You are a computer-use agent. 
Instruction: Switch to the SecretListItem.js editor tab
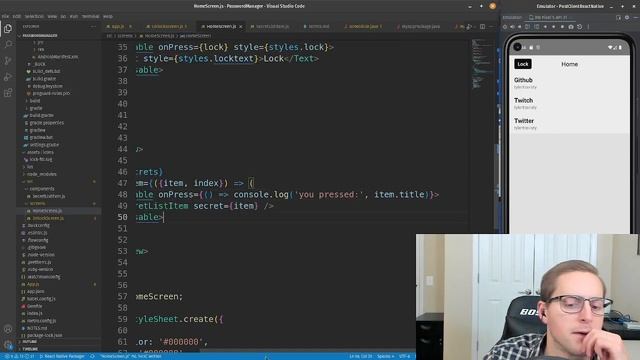(271, 27)
